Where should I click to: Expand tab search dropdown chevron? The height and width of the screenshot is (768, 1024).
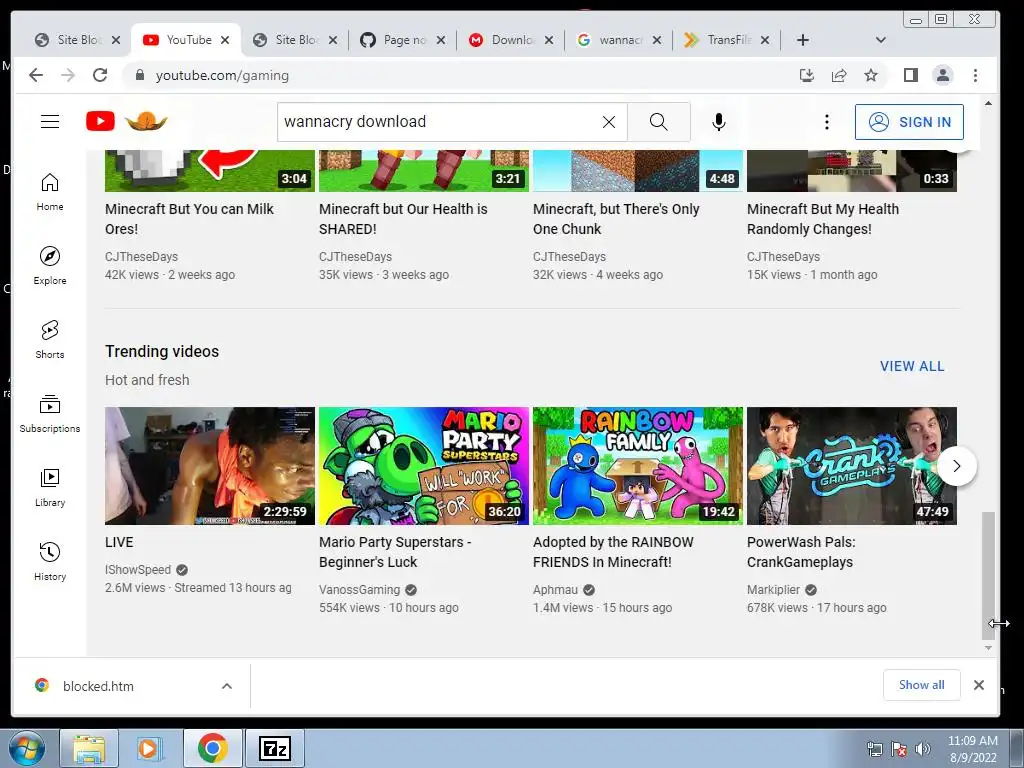click(x=880, y=40)
